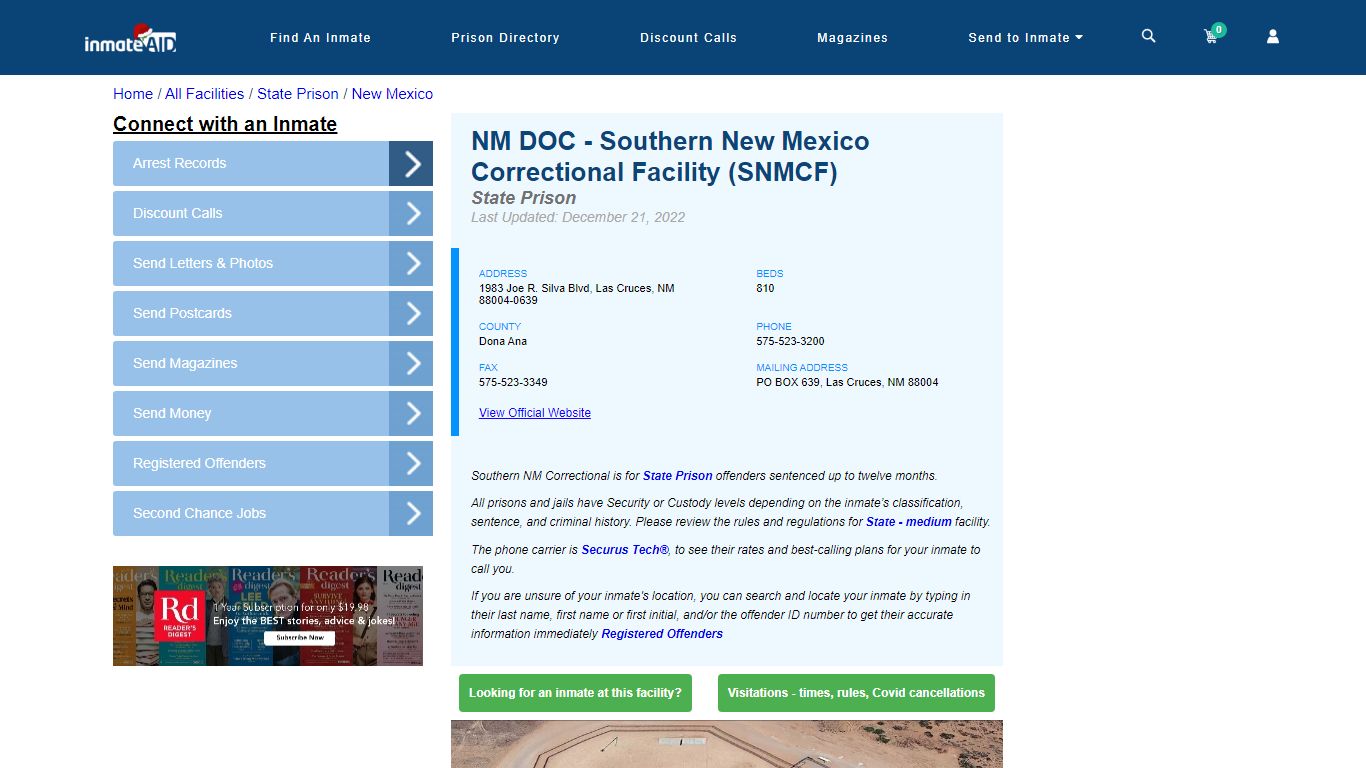Click the NM DOC facility title heading

tap(670, 156)
